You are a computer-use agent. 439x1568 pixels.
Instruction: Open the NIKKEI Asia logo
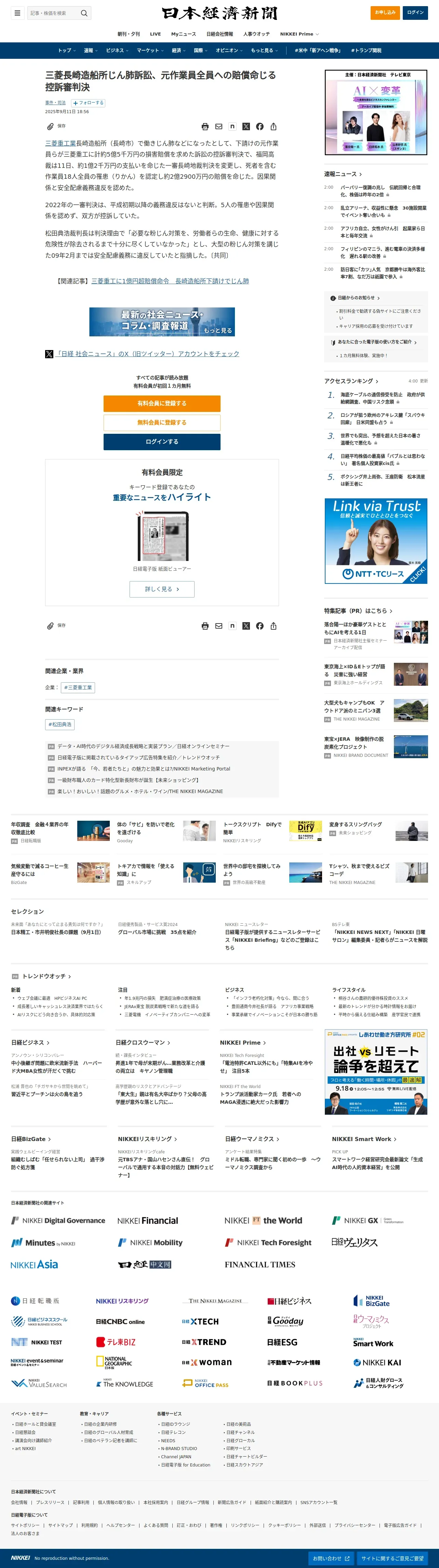[34, 1264]
